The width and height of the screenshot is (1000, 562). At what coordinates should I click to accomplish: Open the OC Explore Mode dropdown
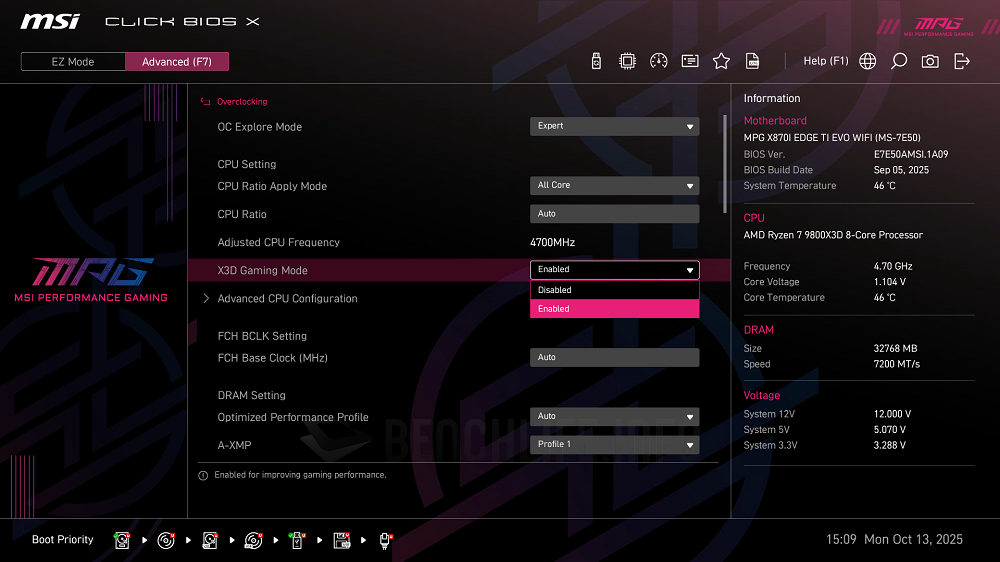[614, 126]
